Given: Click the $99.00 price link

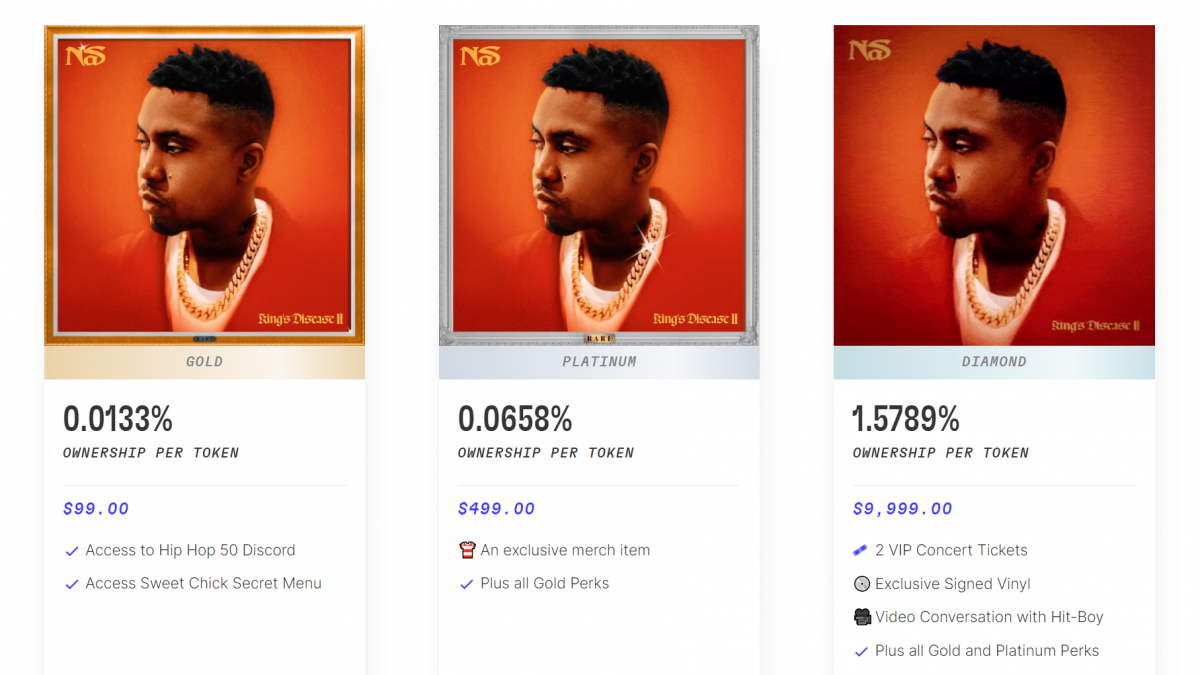Looking at the screenshot, I should (x=96, y=508).
